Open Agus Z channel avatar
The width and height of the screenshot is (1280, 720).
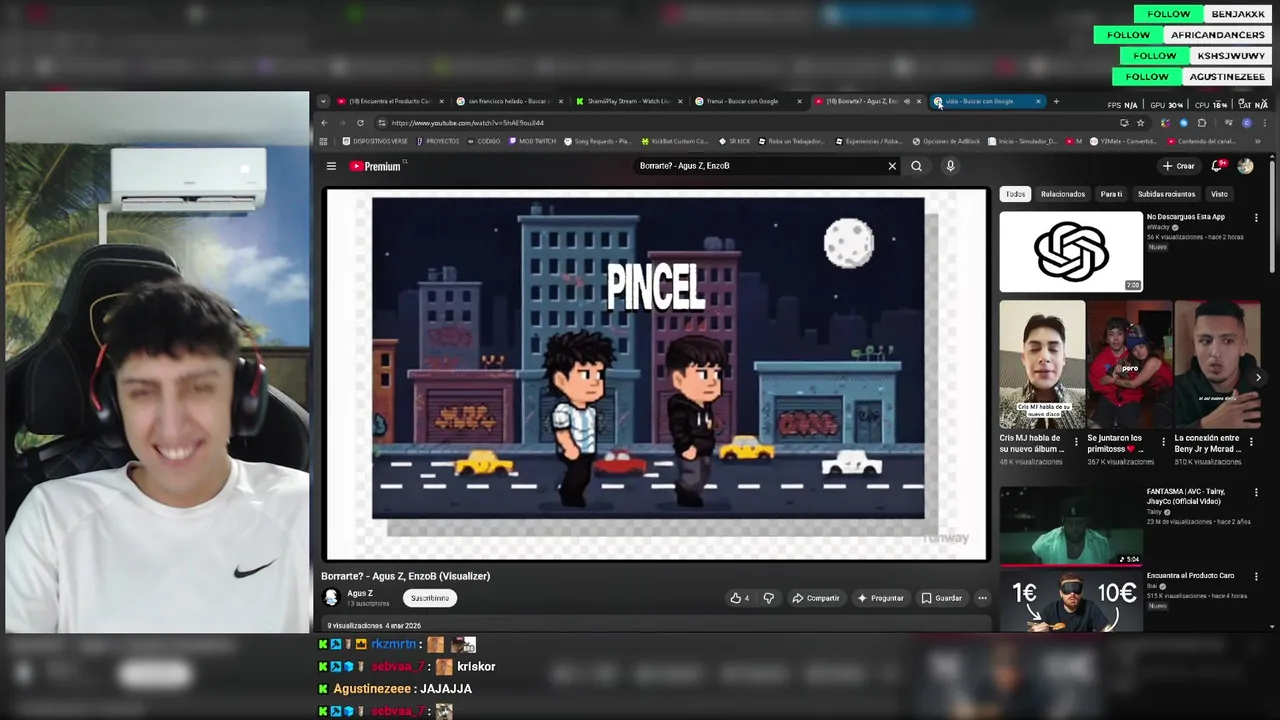[x=331, y=597]
